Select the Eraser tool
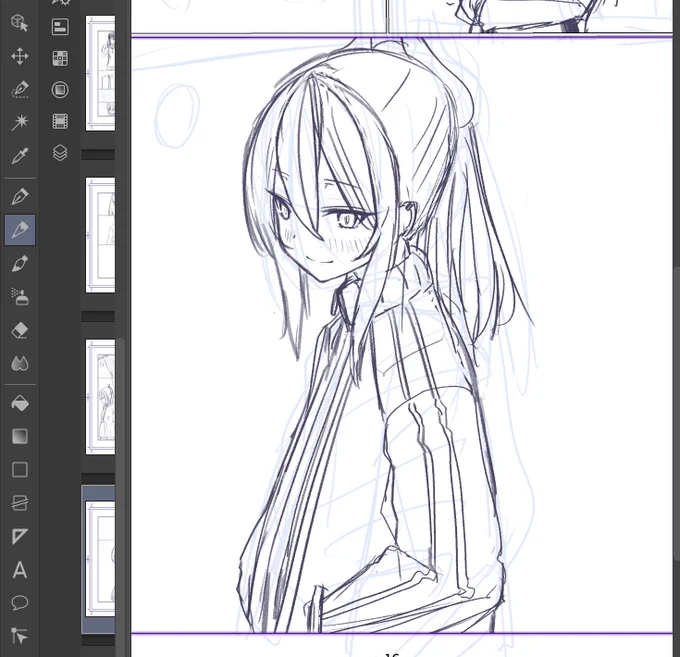 [x=20, y=330]
